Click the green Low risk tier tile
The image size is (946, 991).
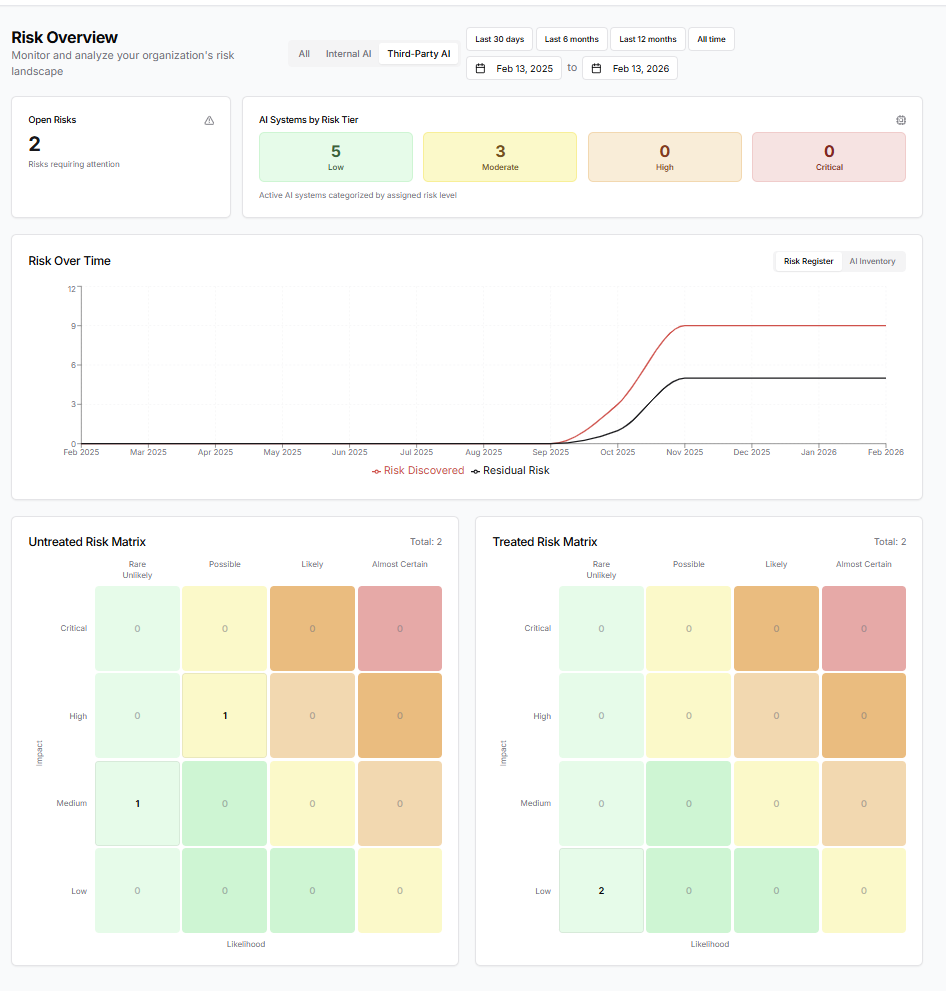coord(335,157)
